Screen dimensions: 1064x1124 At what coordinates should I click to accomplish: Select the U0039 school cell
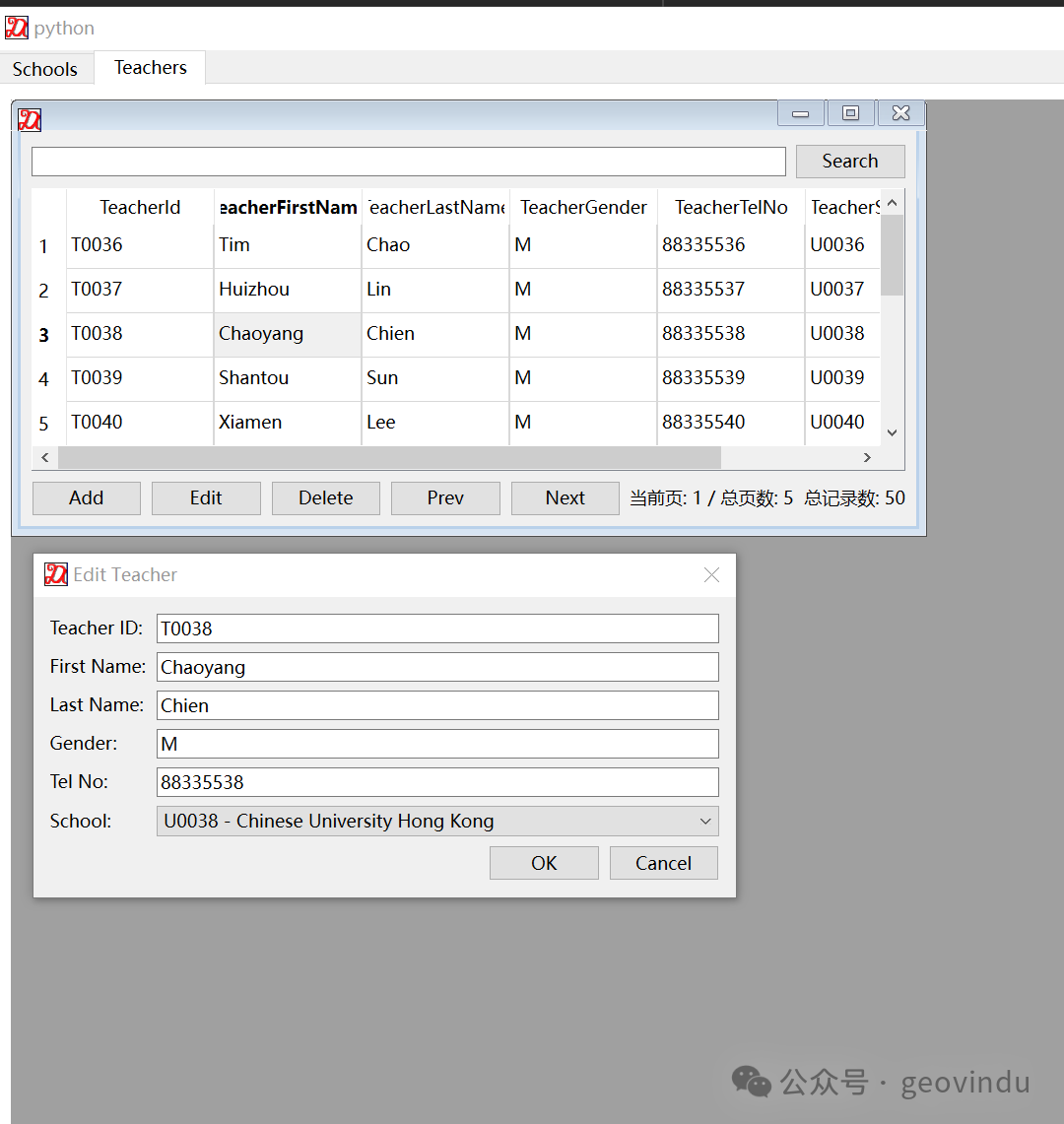(x=843, y=378)
